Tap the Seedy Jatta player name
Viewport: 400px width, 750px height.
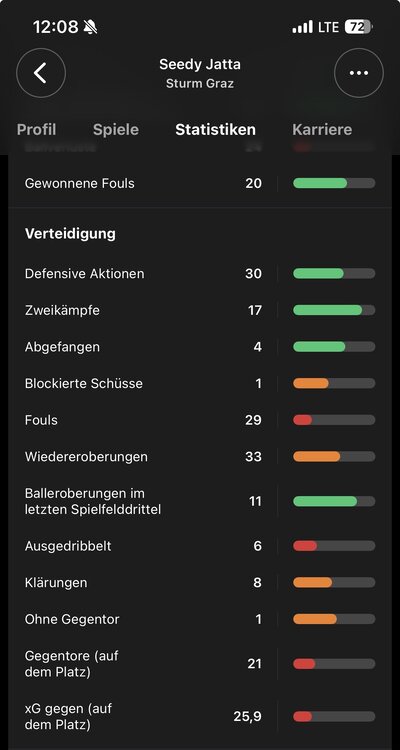(x=200, y=64)
